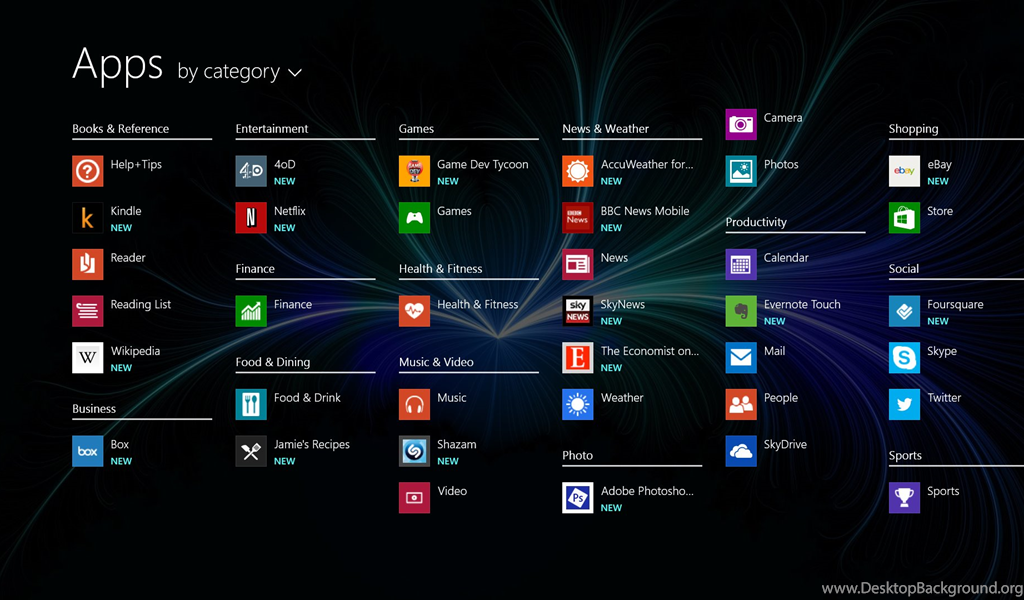1024x600 pixels.
Task: Launch the eBay app icon
Action: click(x=904, y=171)
